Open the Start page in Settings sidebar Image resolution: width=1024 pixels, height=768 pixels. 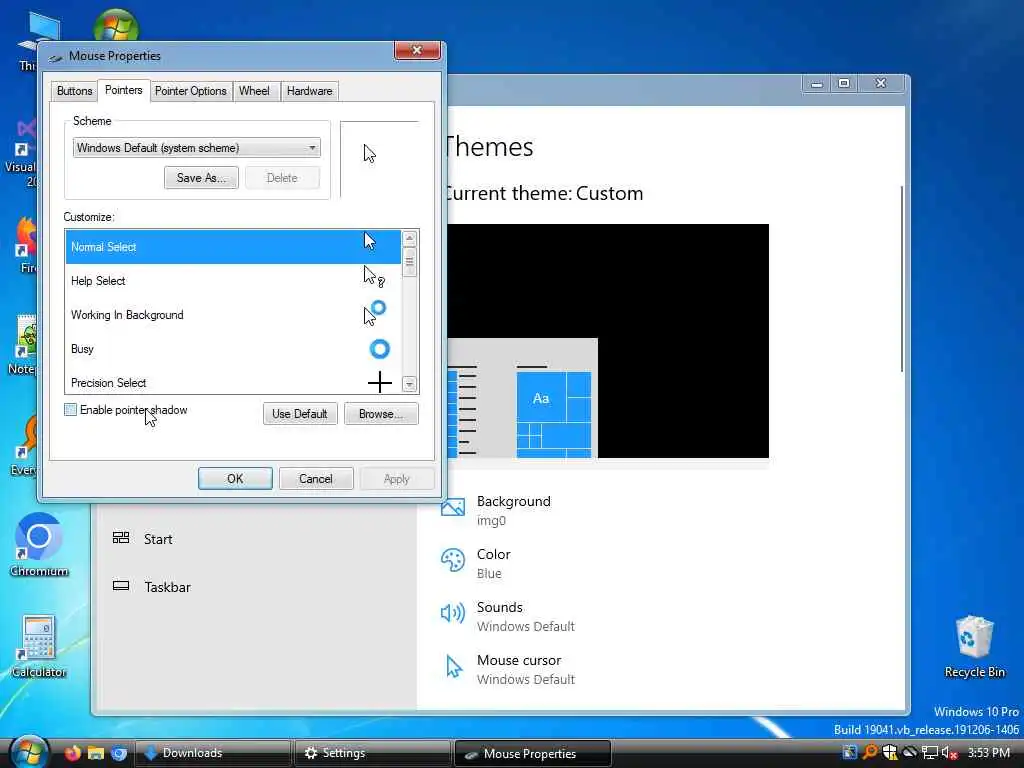pos(158,539)
